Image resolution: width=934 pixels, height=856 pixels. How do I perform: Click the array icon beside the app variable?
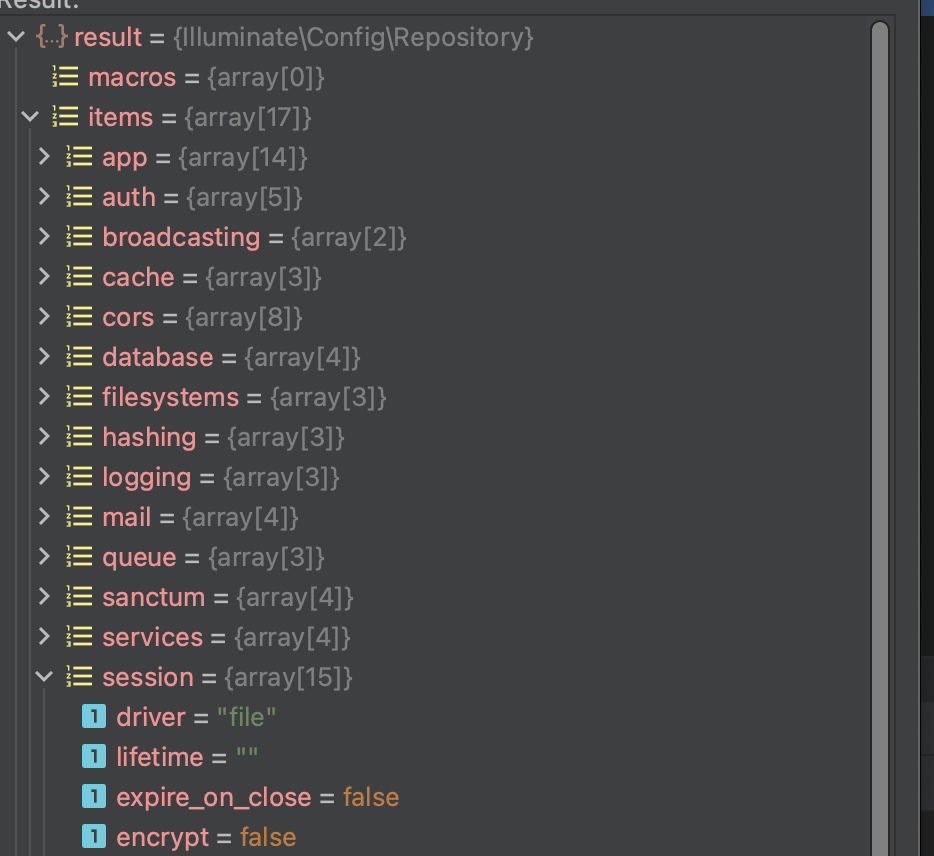click(x=79, y=157)
